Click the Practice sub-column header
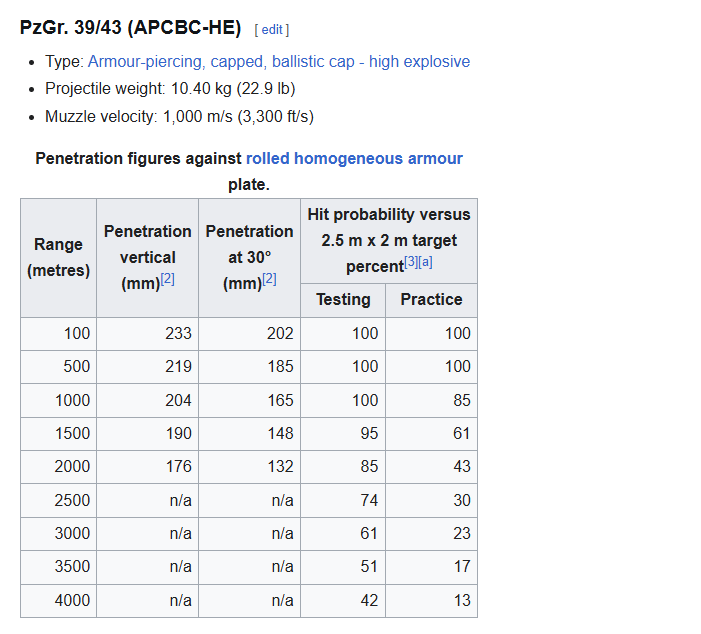Screen dimensions: 701x634 [431, 299]
